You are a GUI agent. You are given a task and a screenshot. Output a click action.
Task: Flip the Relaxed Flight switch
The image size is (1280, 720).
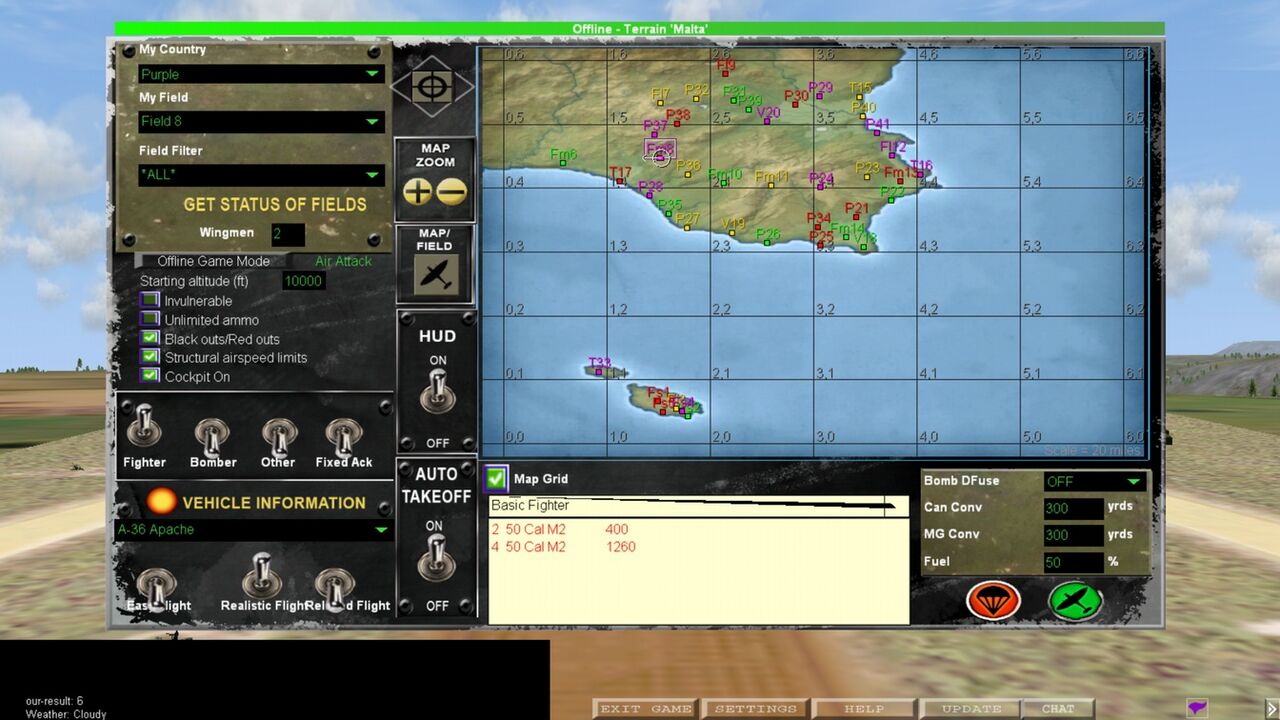[334, 588]
